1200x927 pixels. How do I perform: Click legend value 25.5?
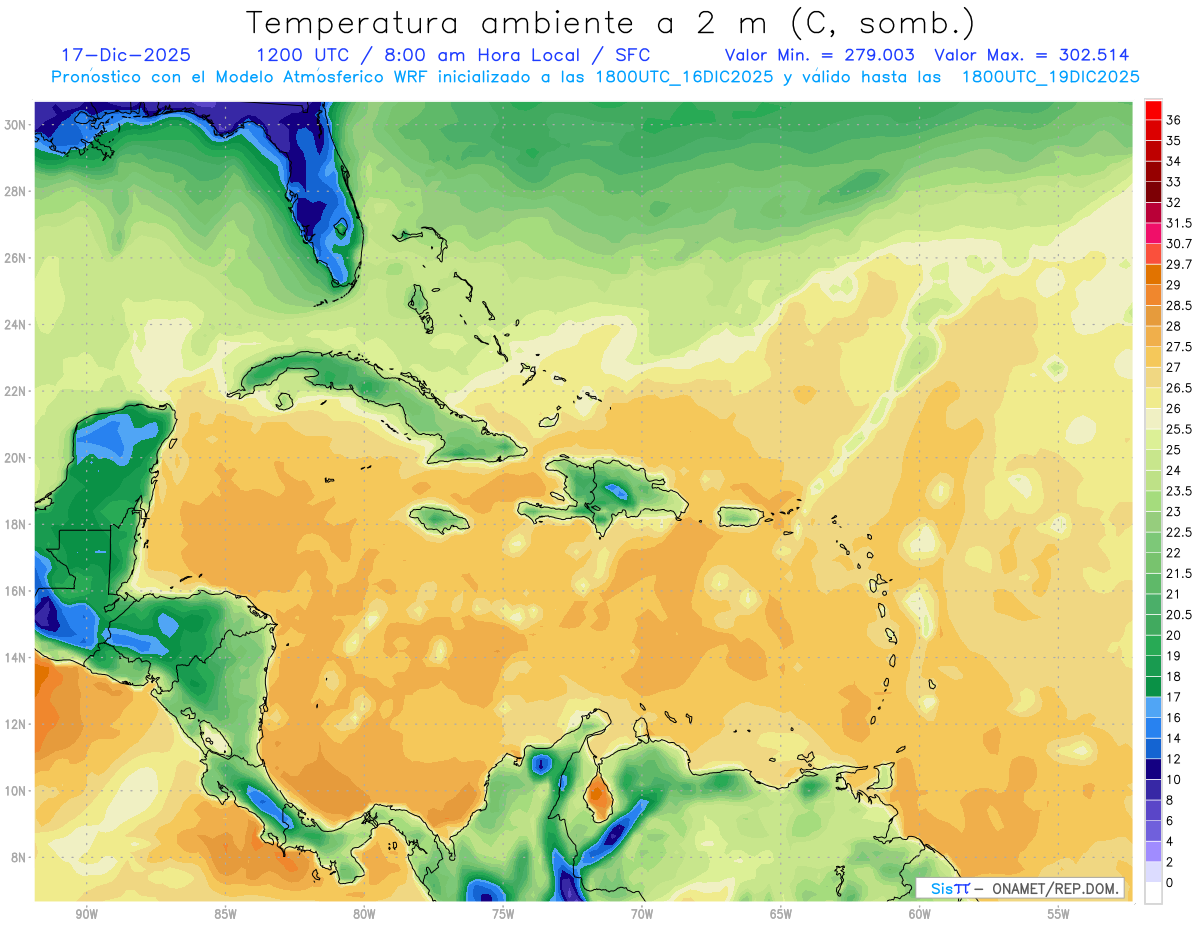click(x=1179, y=429)
